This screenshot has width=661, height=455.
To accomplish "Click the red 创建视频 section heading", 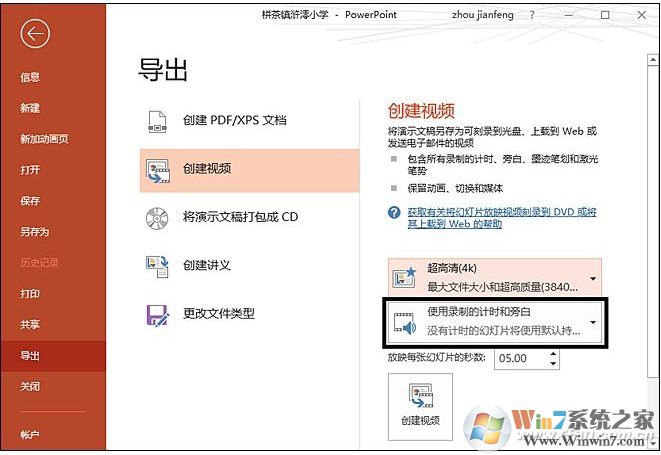I will point(421,111).
